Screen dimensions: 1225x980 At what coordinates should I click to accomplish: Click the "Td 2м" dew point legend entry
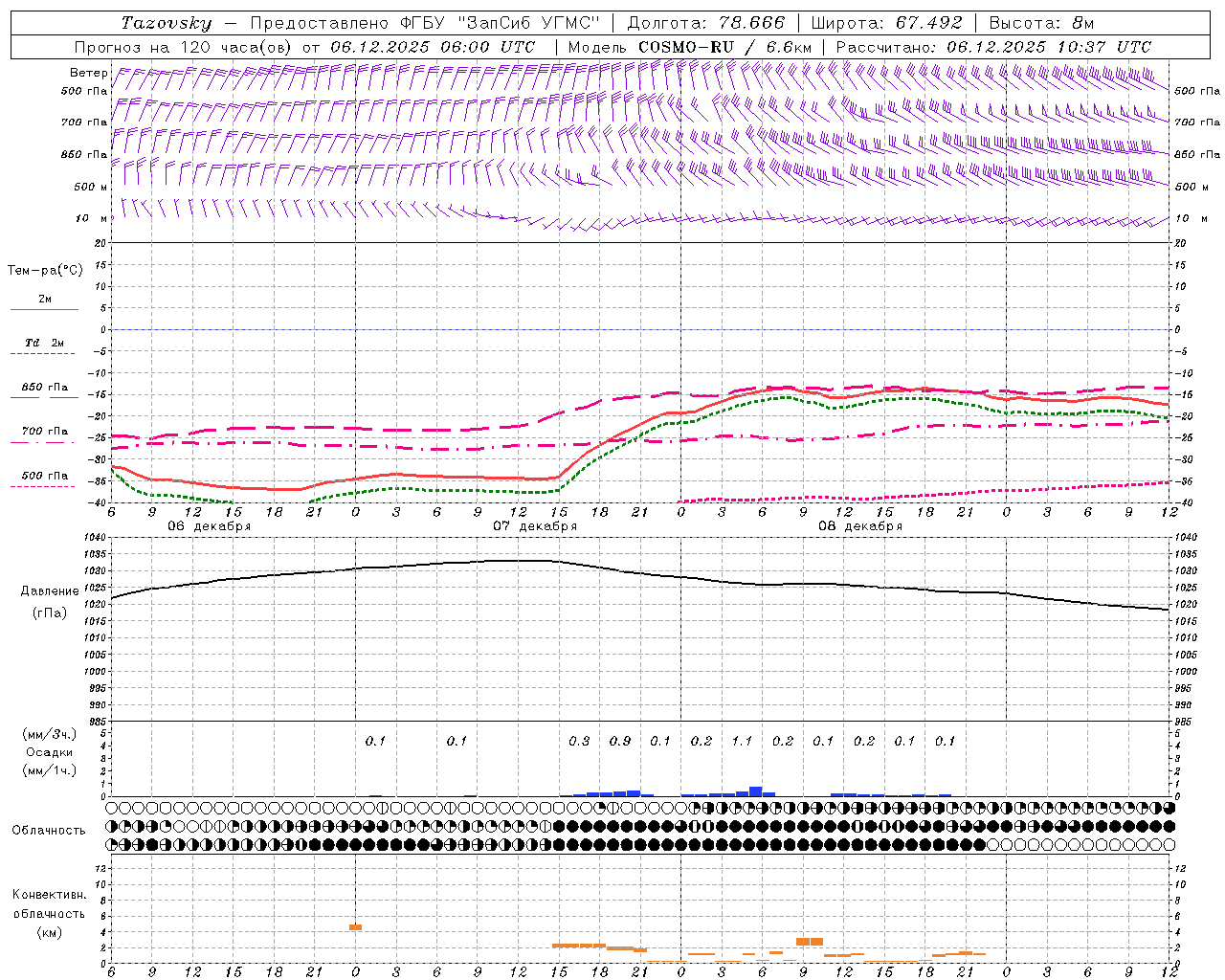(x=45, y=343)
